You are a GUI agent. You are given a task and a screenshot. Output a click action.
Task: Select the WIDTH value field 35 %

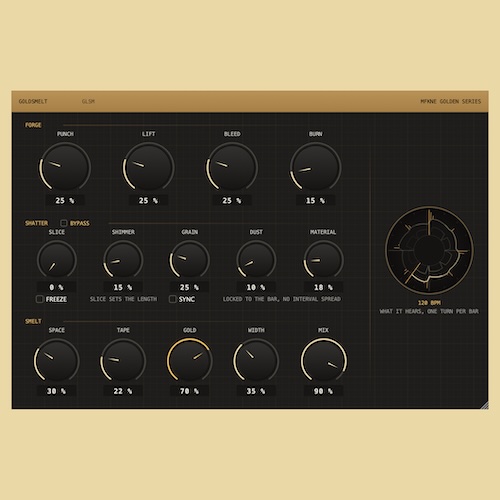point(256,391)
